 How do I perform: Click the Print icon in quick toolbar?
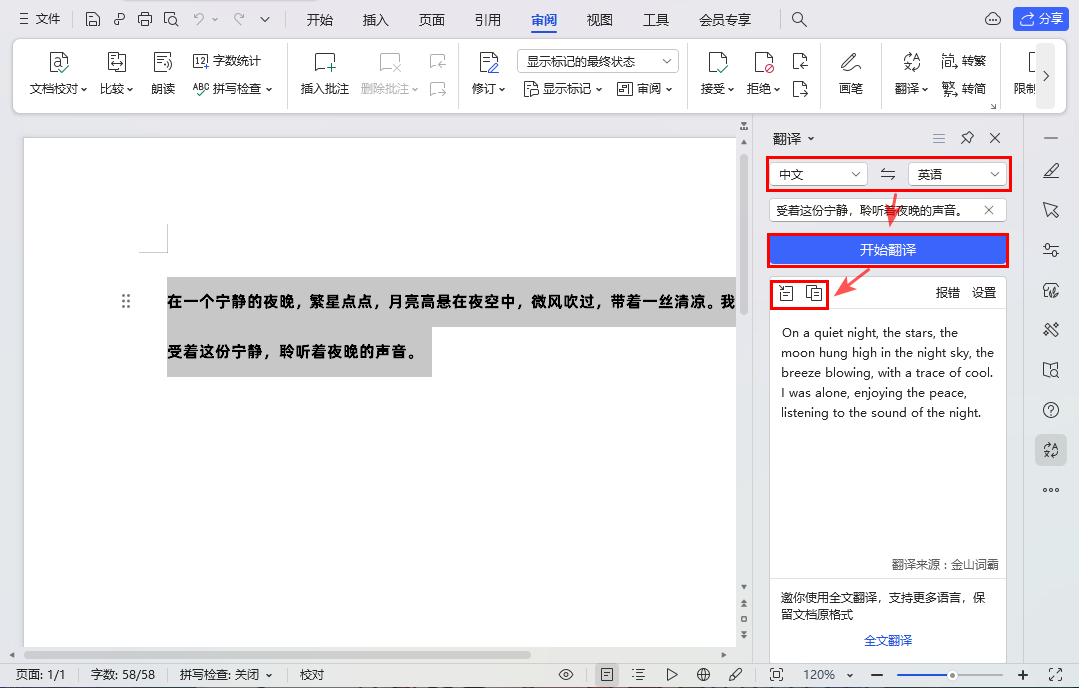tap(145, 19)
